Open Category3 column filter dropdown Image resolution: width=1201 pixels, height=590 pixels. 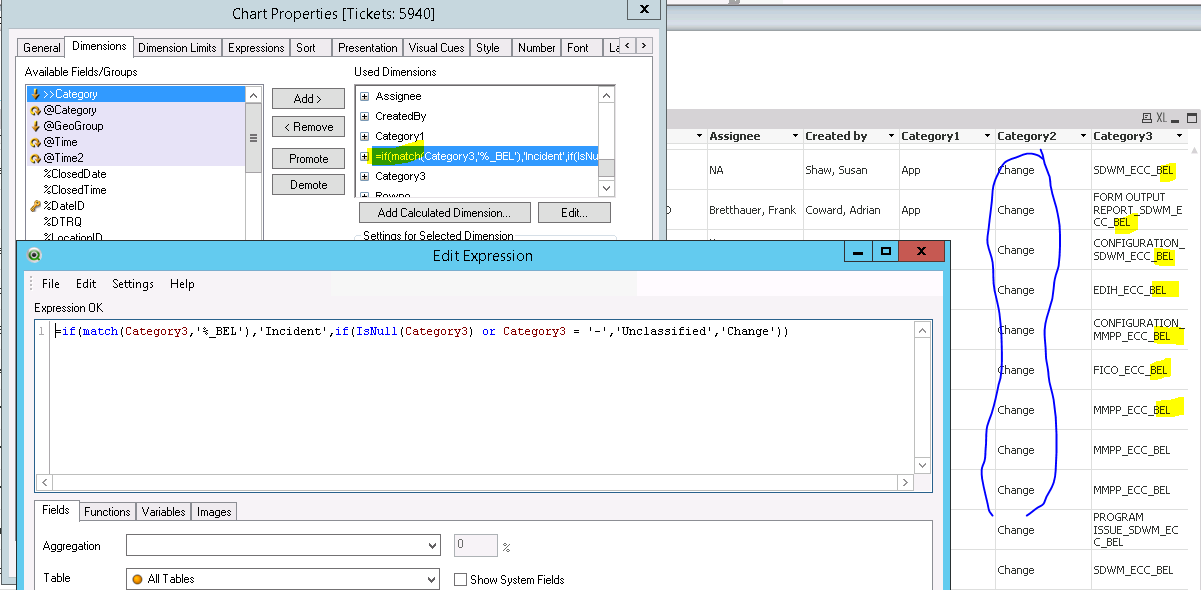tap(1181, 136)
